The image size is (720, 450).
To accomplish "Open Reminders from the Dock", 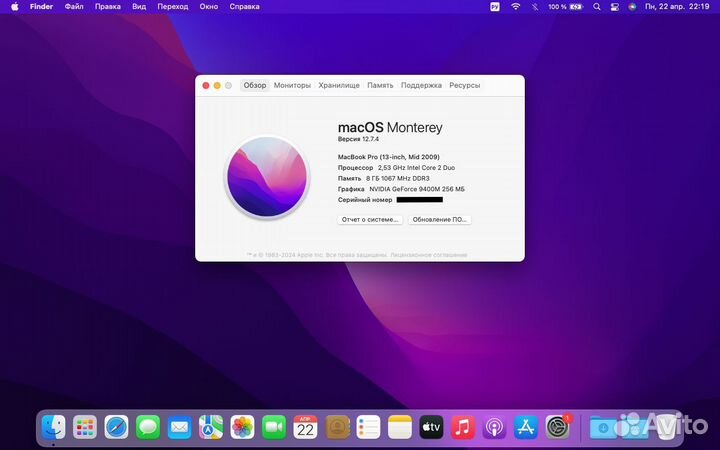I will pyautogui.click(x=368, y=427).
